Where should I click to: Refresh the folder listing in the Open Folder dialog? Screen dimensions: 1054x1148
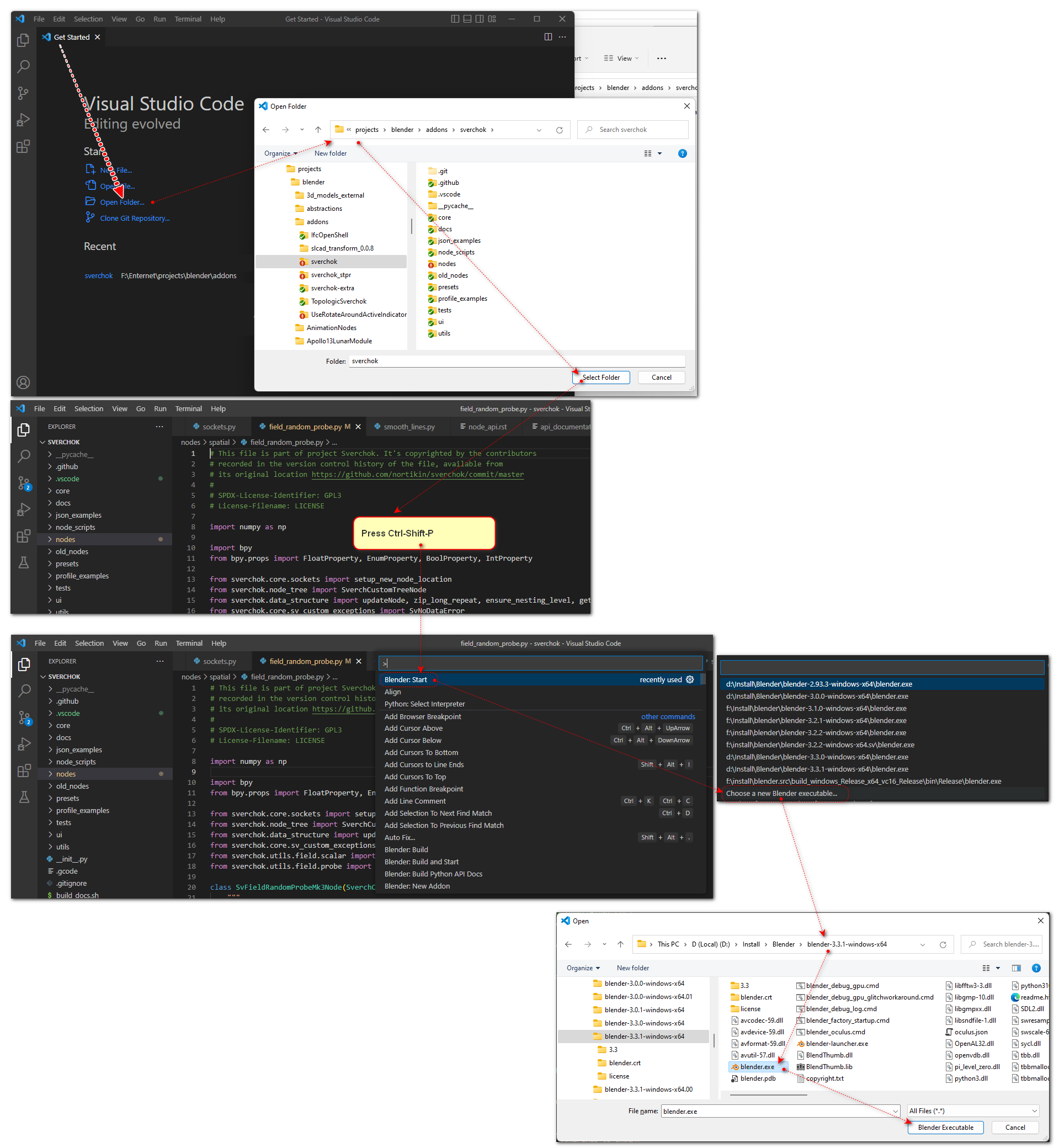(x=559, y=130)
